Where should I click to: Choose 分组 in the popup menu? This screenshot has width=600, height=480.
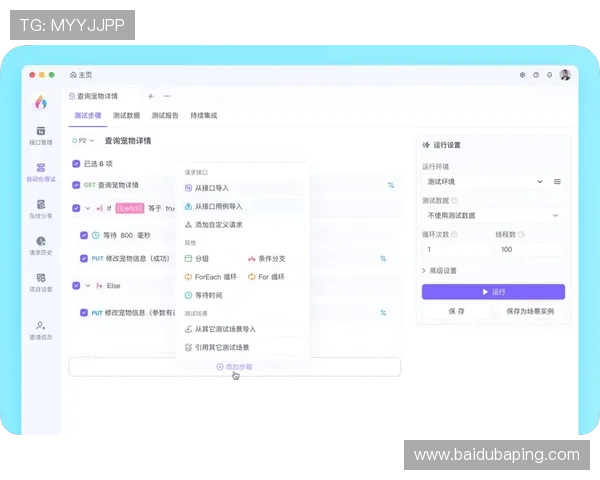tap(197, 258)
